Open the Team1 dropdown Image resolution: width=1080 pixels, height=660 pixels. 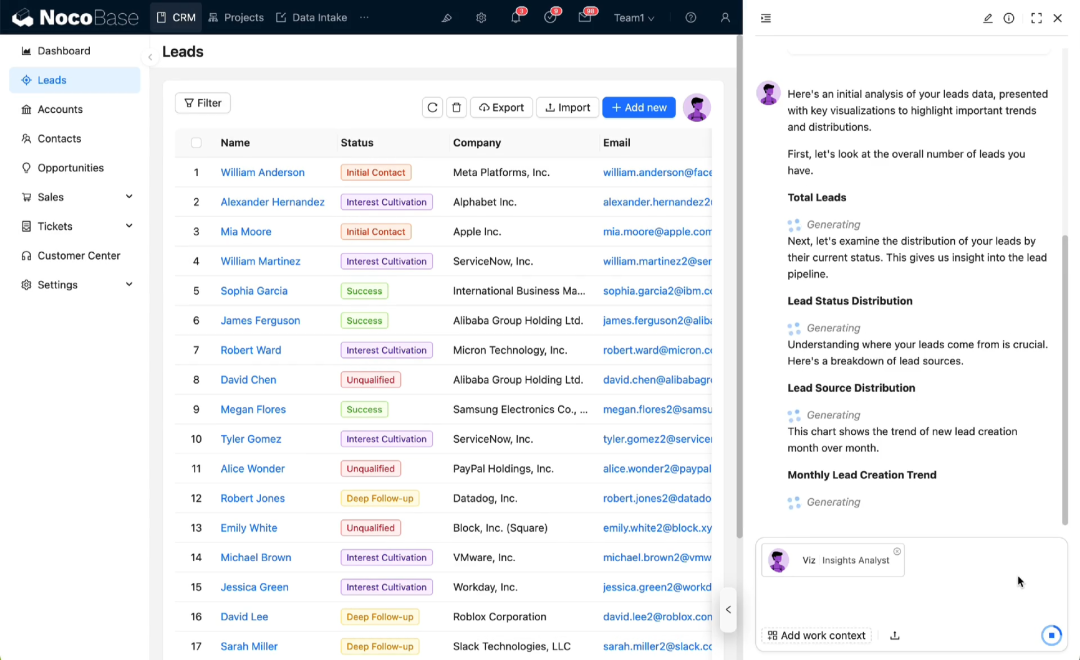click(634, 18)
